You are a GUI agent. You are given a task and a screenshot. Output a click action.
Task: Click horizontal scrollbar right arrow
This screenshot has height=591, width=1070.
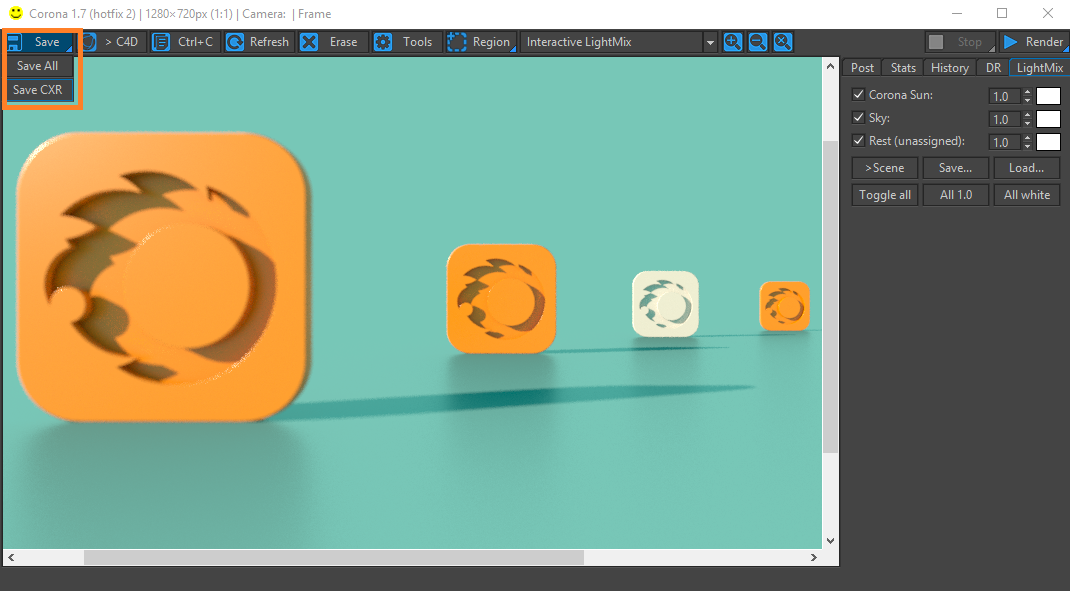pyautogui.click(x=813, y=558)
